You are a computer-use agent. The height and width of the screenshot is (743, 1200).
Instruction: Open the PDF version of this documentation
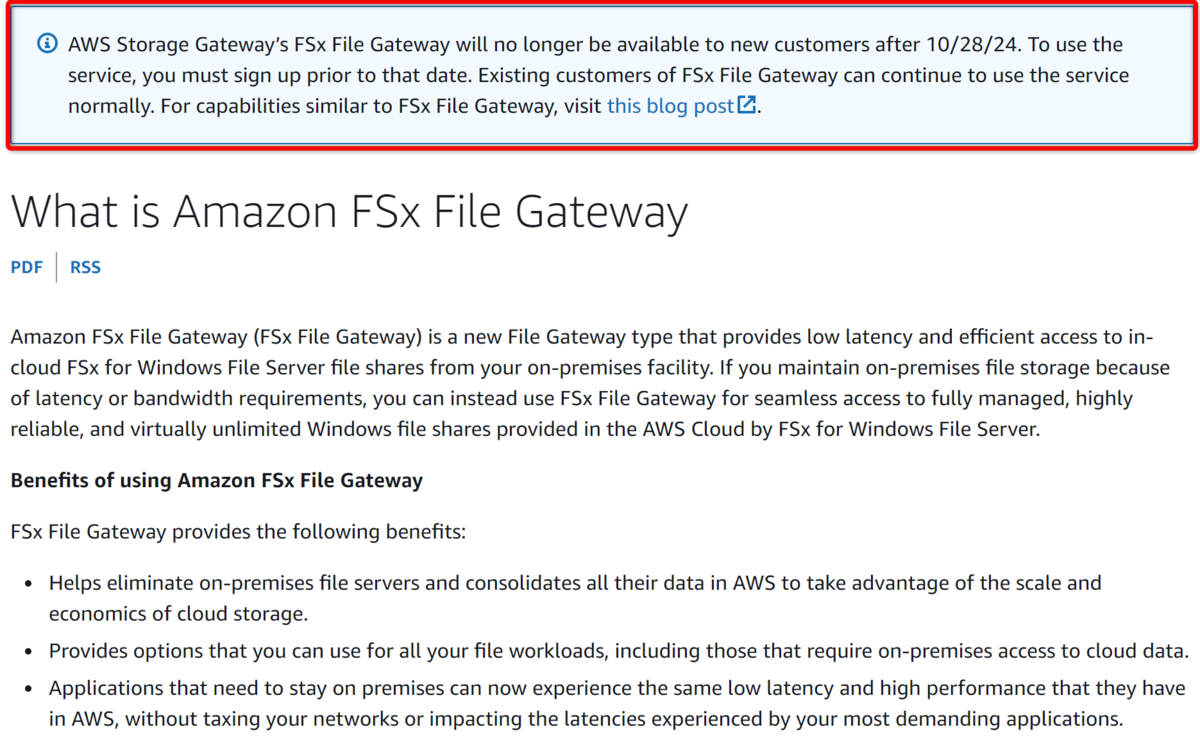click(26, 267)
